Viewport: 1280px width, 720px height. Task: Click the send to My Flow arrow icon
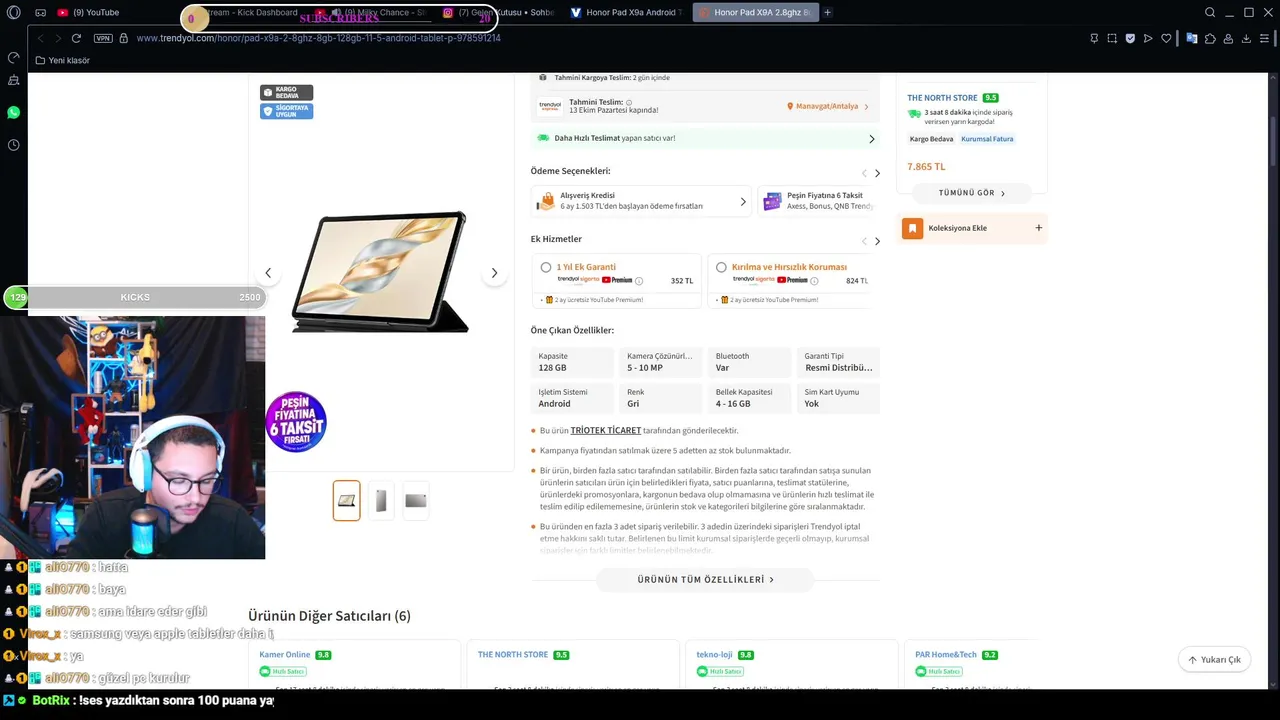pyautogui.click(x=1148, y=38)
